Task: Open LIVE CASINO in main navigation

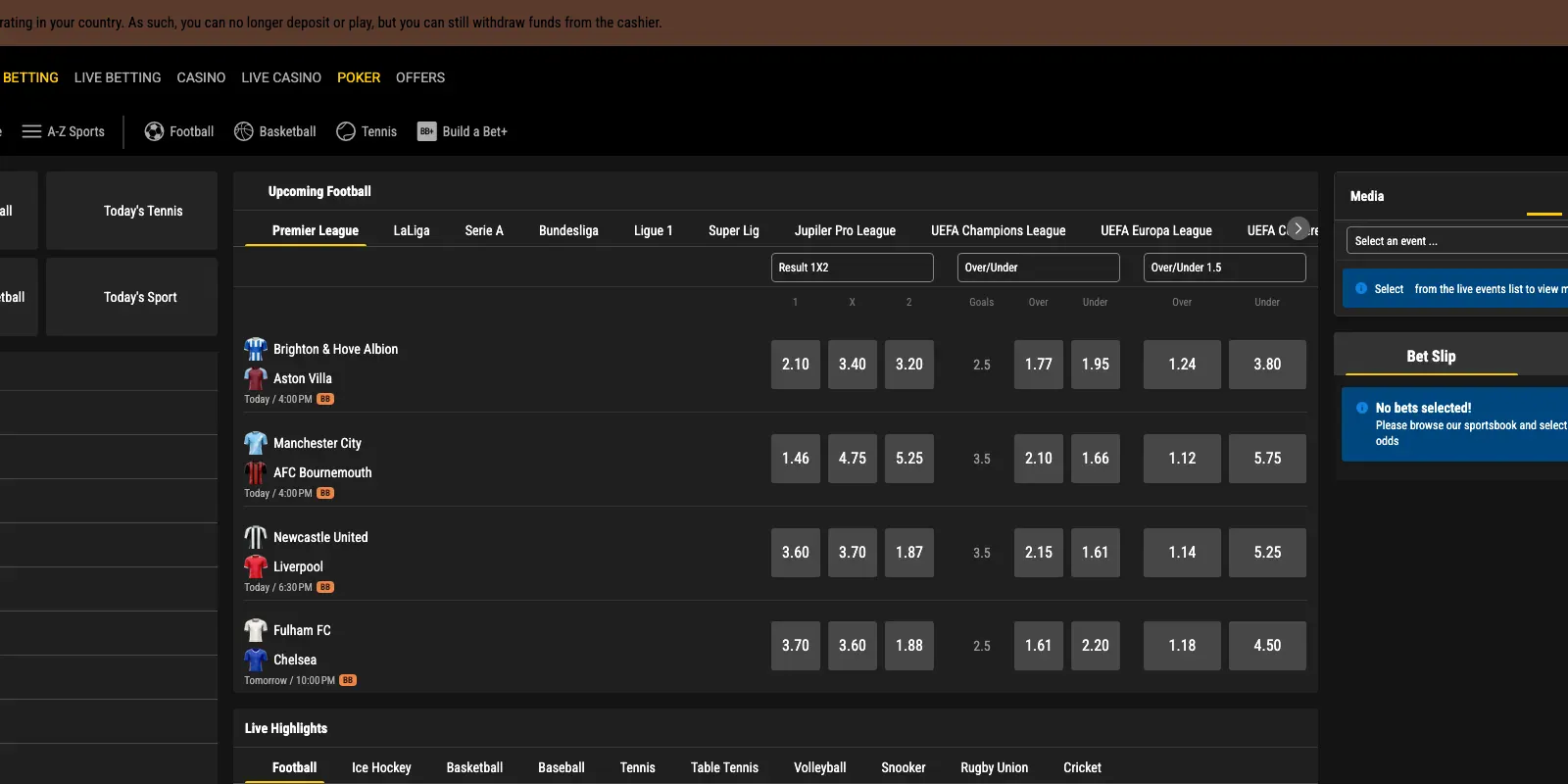Action: pyautogui.click(x=281, y=77)
